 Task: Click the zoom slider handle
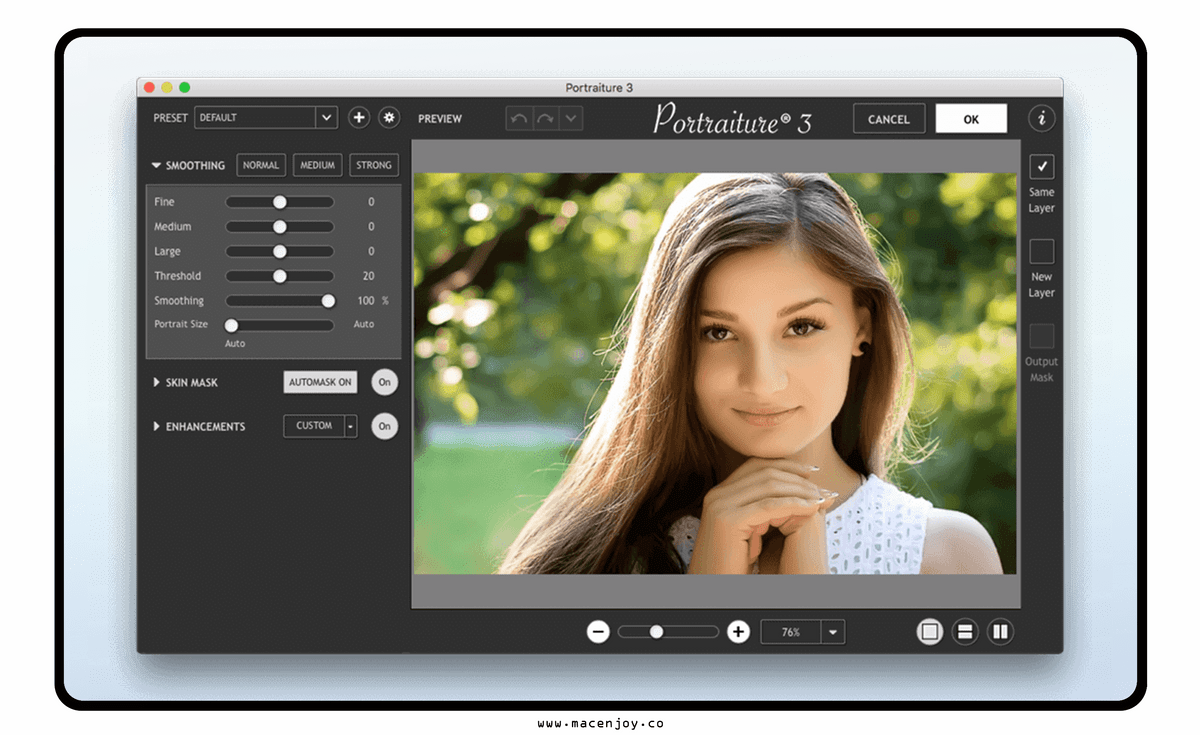pos(657,632)
